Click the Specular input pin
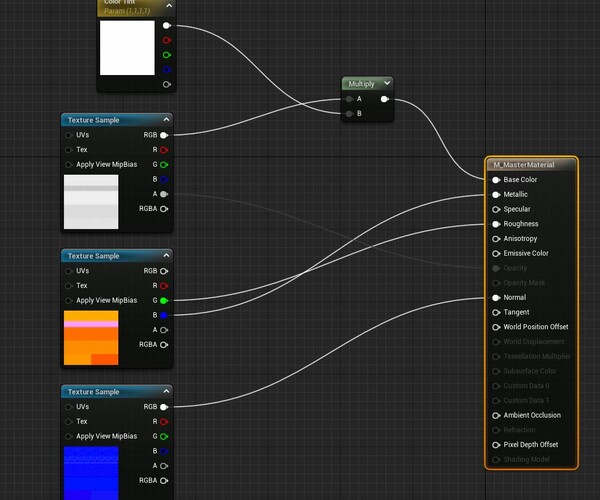Viewport: 600px width, 500px height. coord(496,209)
